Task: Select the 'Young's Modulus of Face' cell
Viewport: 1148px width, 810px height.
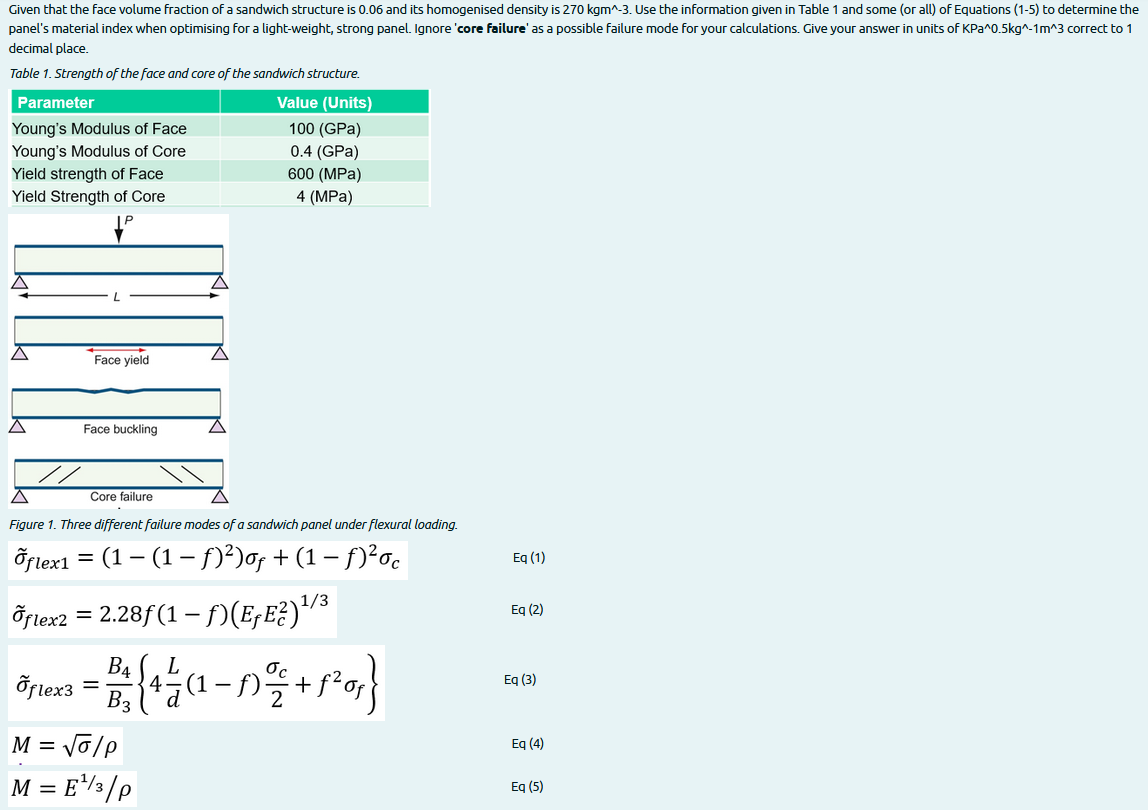Action: click(116, 128)
